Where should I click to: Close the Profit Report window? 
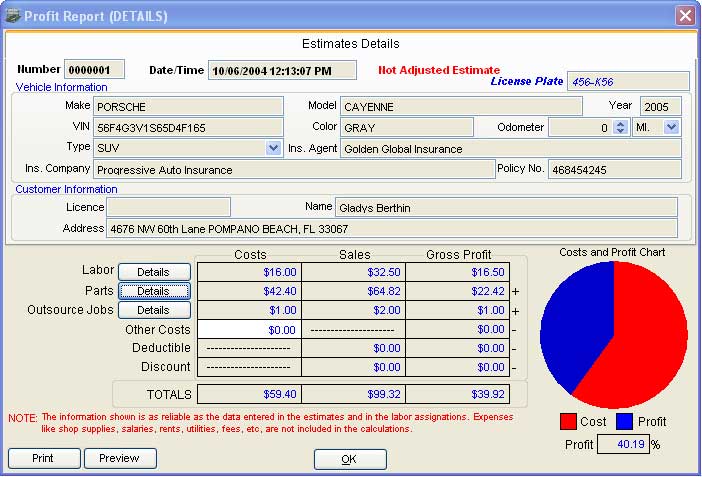click(x=685, y=16)
